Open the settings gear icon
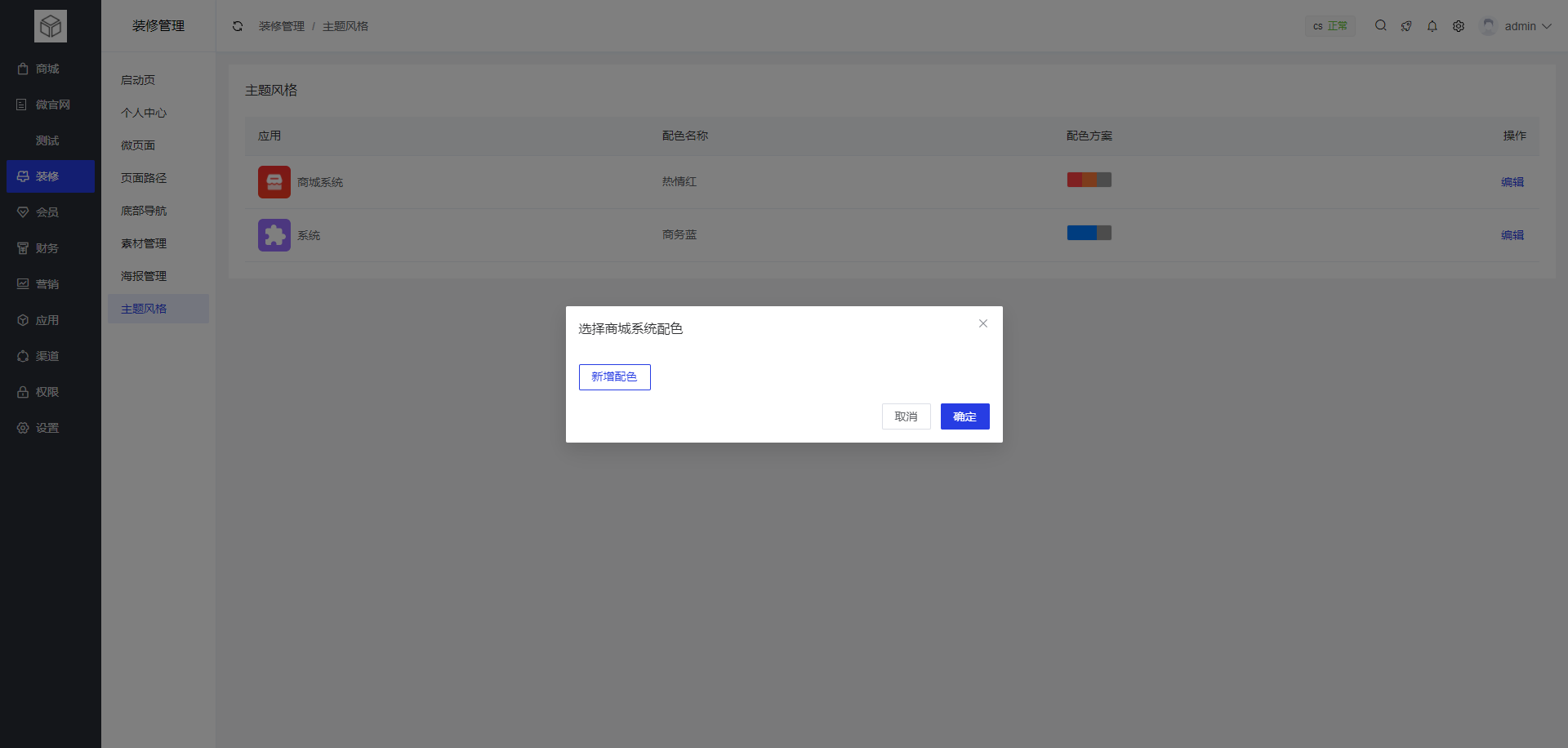 tap(1459, 25)
